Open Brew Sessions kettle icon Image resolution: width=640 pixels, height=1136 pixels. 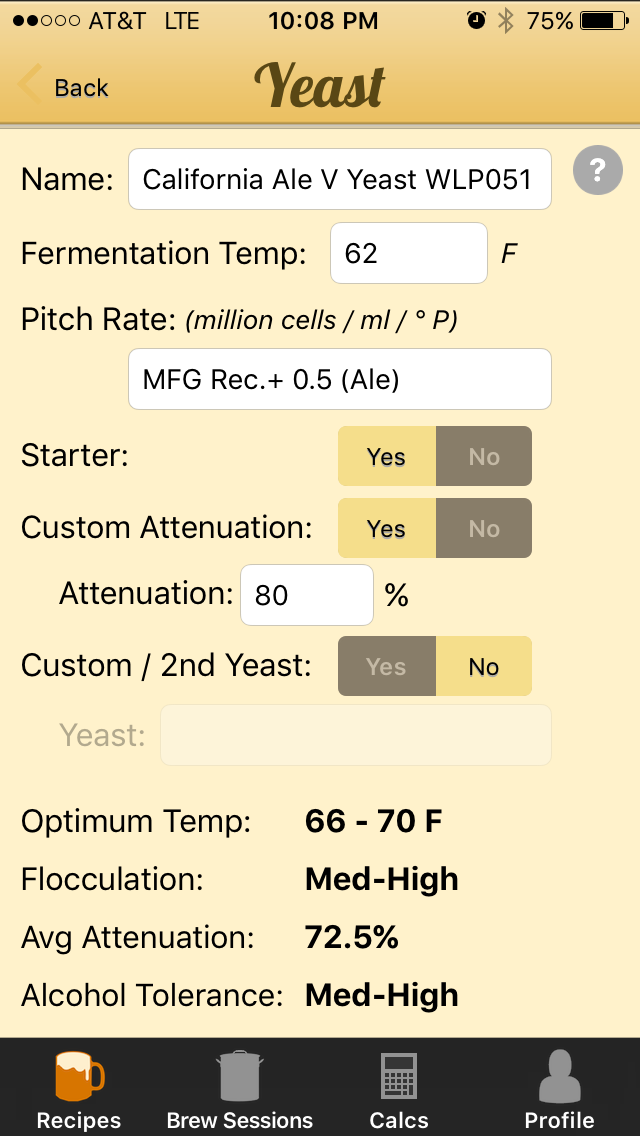[240, 1075]
